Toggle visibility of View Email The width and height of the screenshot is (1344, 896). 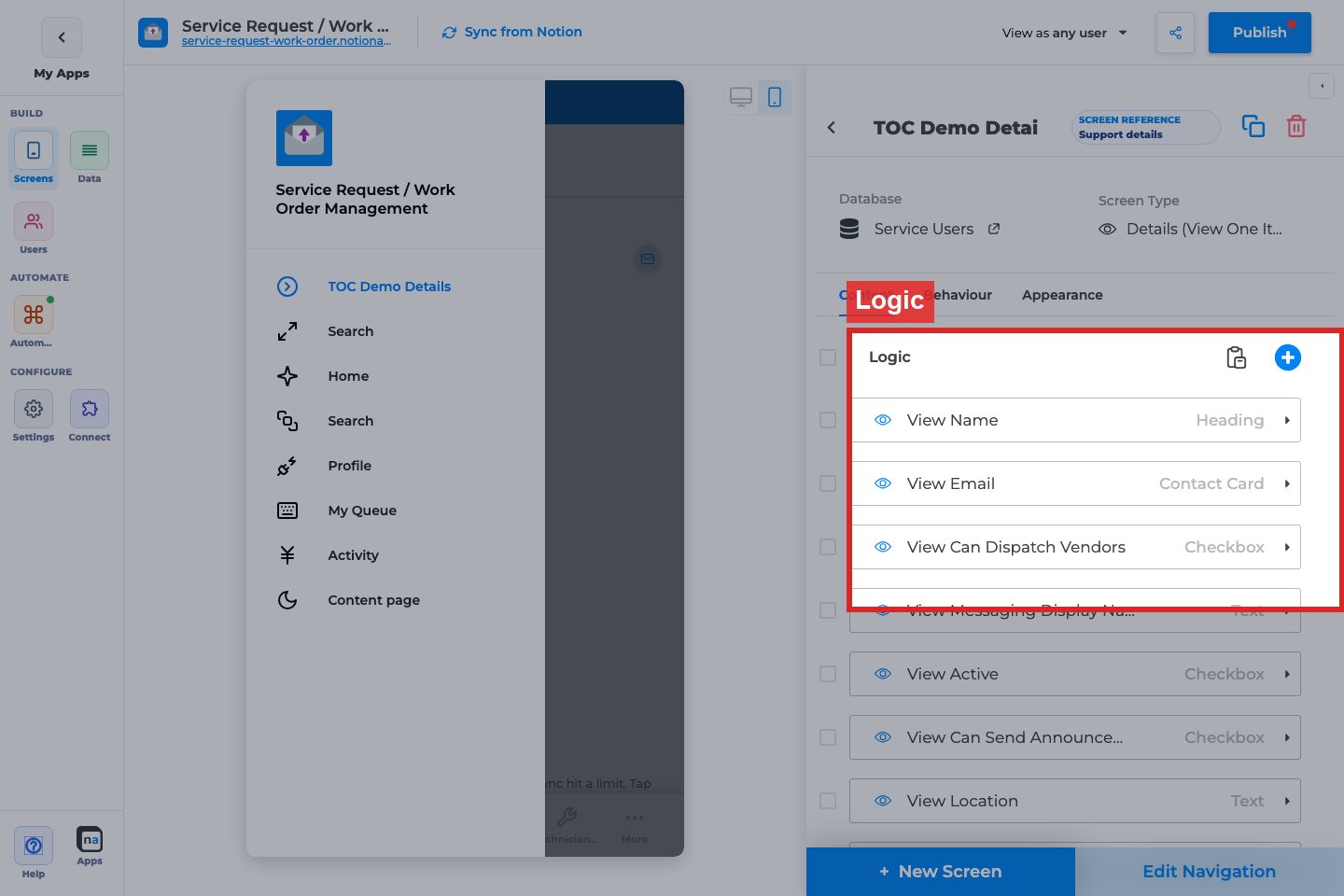point(883,483)
